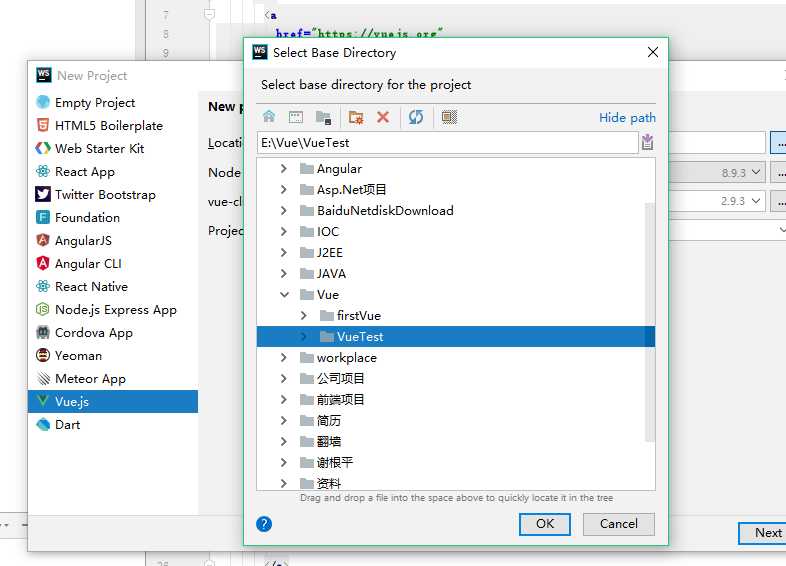
Task: Collapse the Vue folder
Action: tap(284, 295)
